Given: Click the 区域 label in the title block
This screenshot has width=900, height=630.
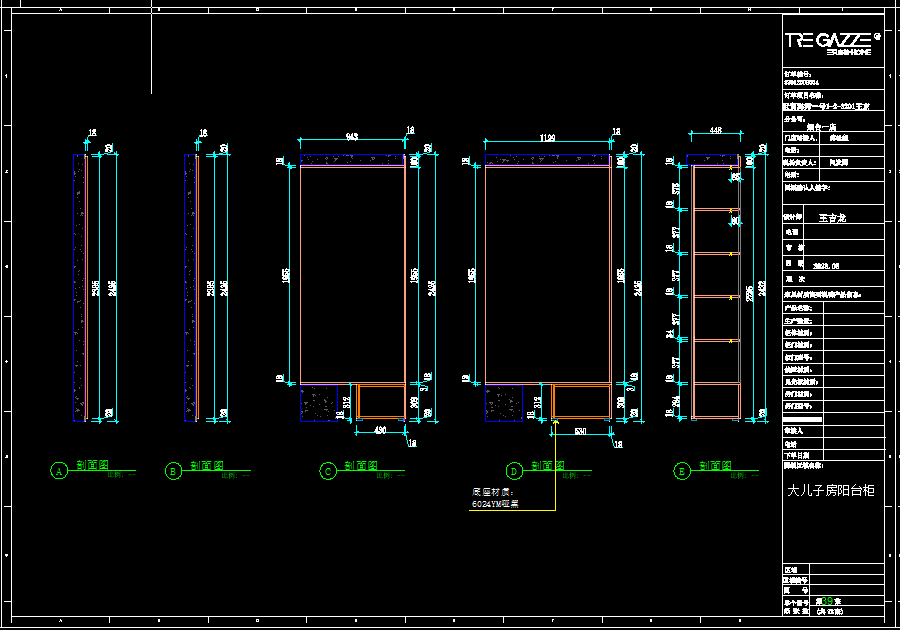Looking at the screenshot, I should (791, 570).
